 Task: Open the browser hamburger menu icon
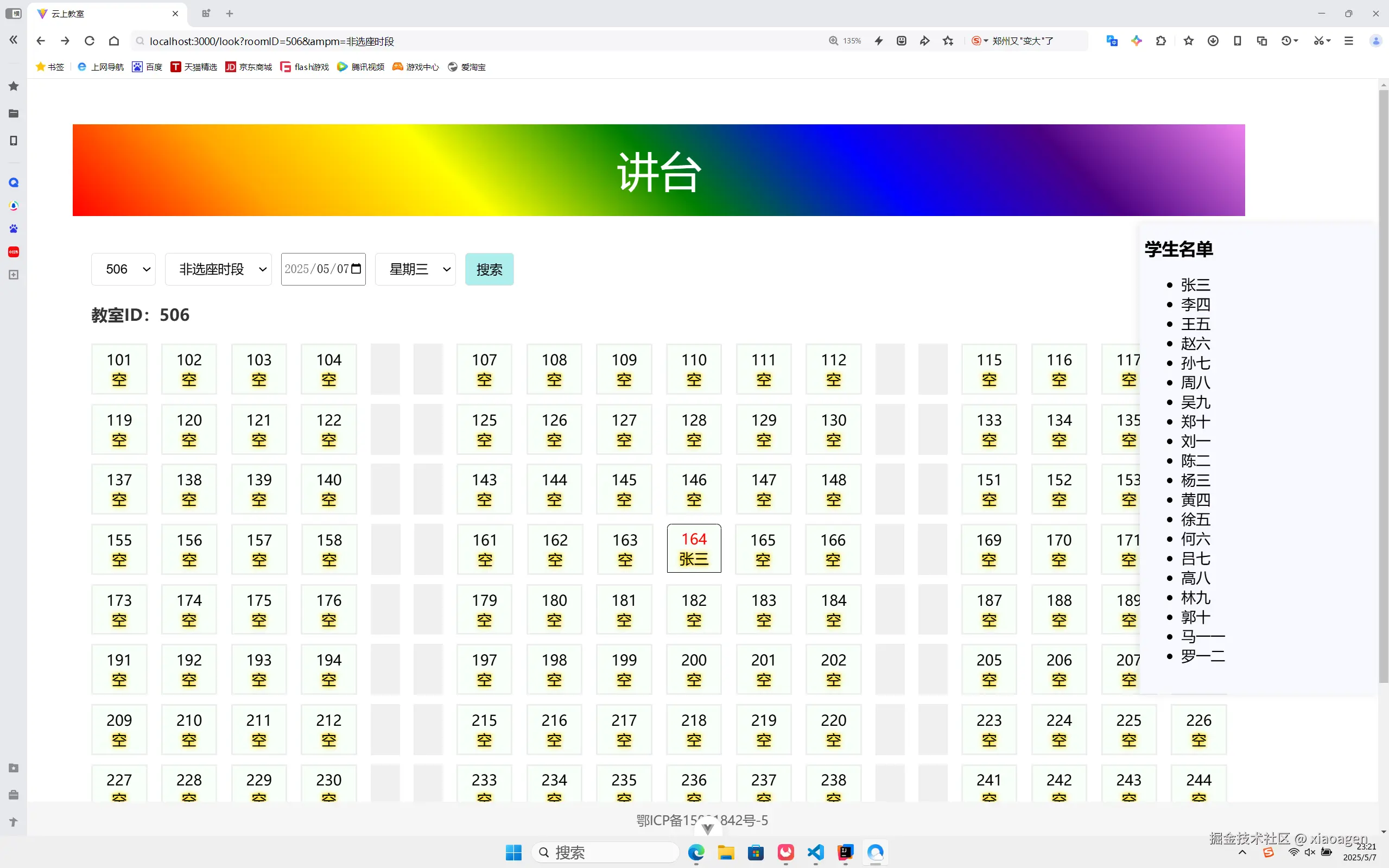pos(1349,41)
